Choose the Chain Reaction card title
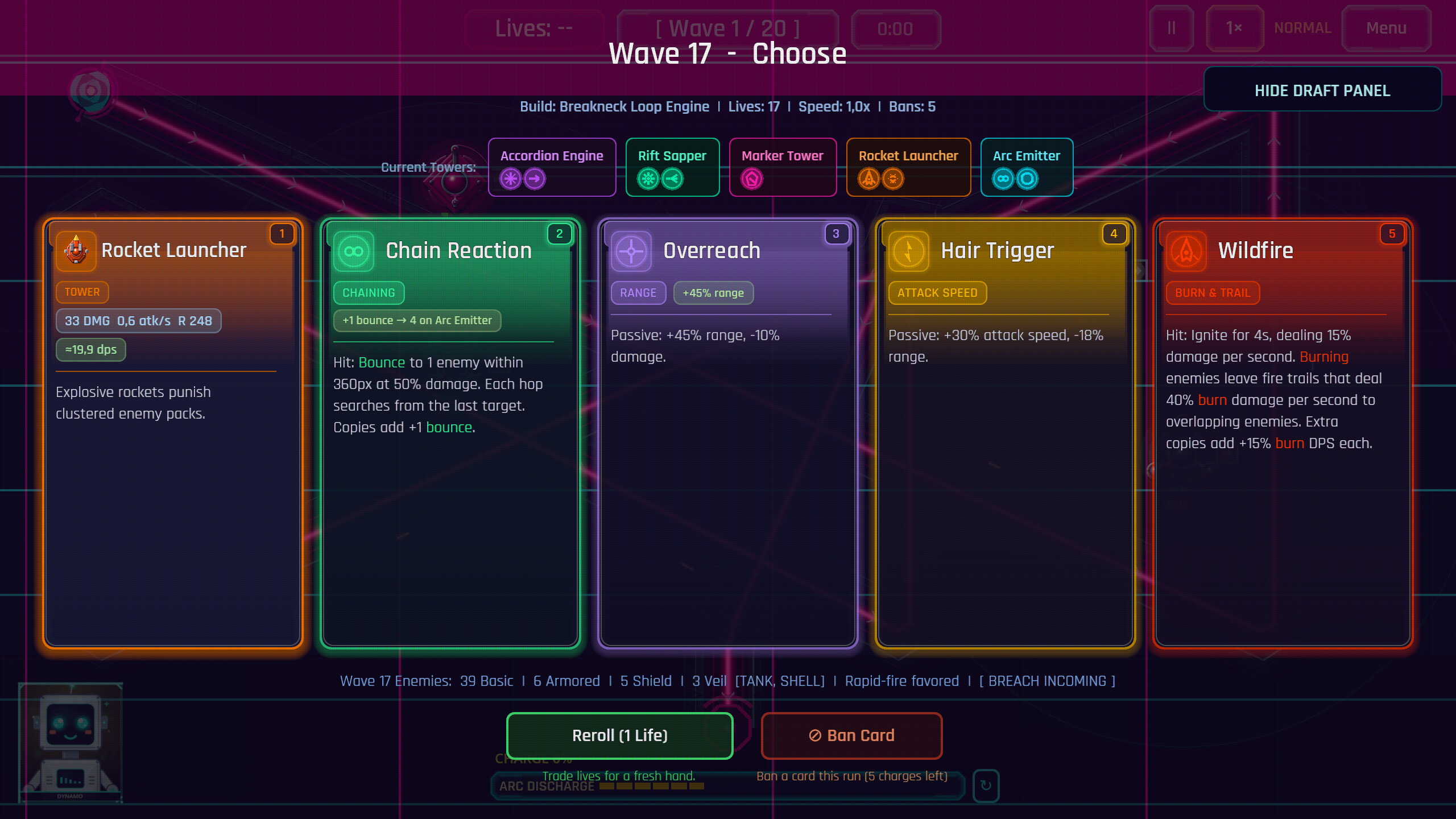Image resolution: width=1456 pixels, height=819 pixels. point(458,251)
